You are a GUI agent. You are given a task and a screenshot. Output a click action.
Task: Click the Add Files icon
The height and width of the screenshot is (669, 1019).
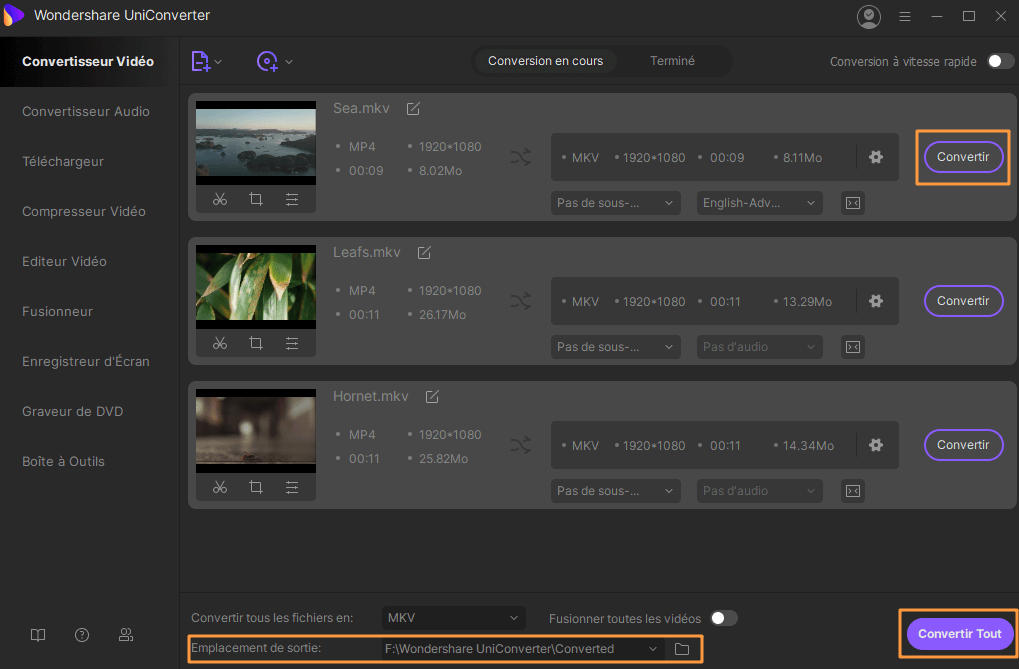200,61
